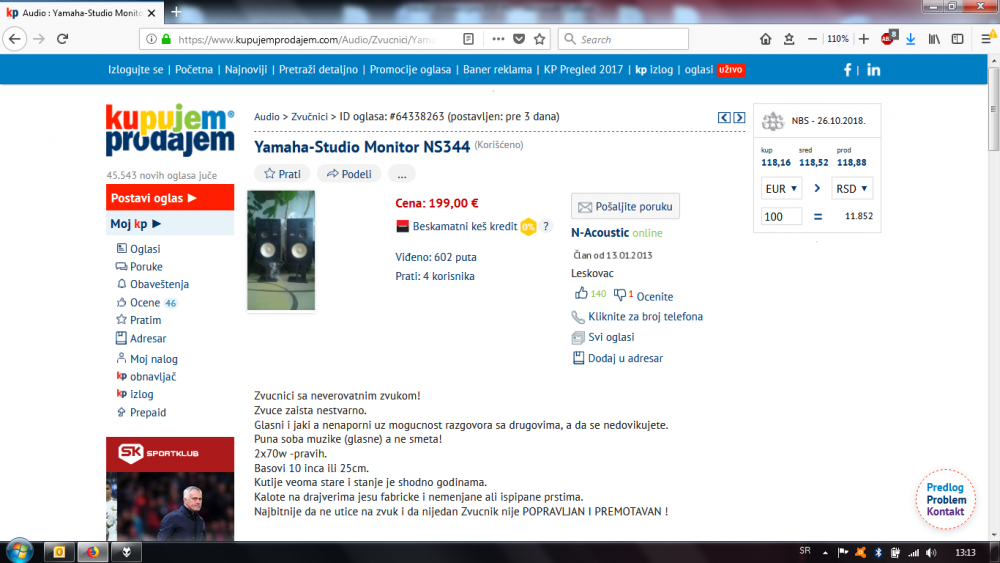Click thumbs up rating icon
The width and height of the screenshot is (1000, 563).
(581, 293)
